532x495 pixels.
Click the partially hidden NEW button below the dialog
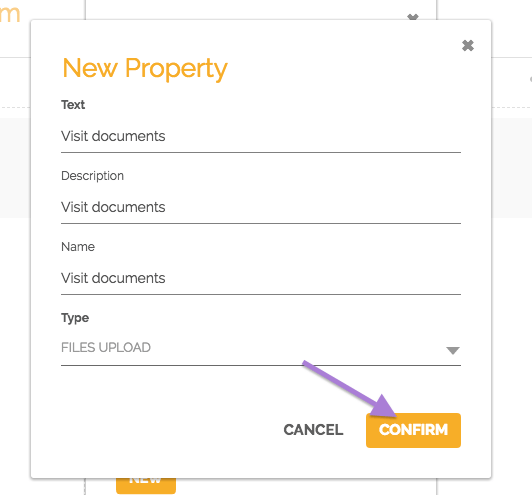146,486
